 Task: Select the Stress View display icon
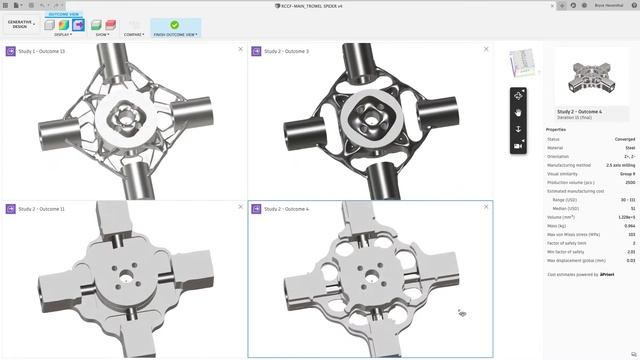(64, 25)
